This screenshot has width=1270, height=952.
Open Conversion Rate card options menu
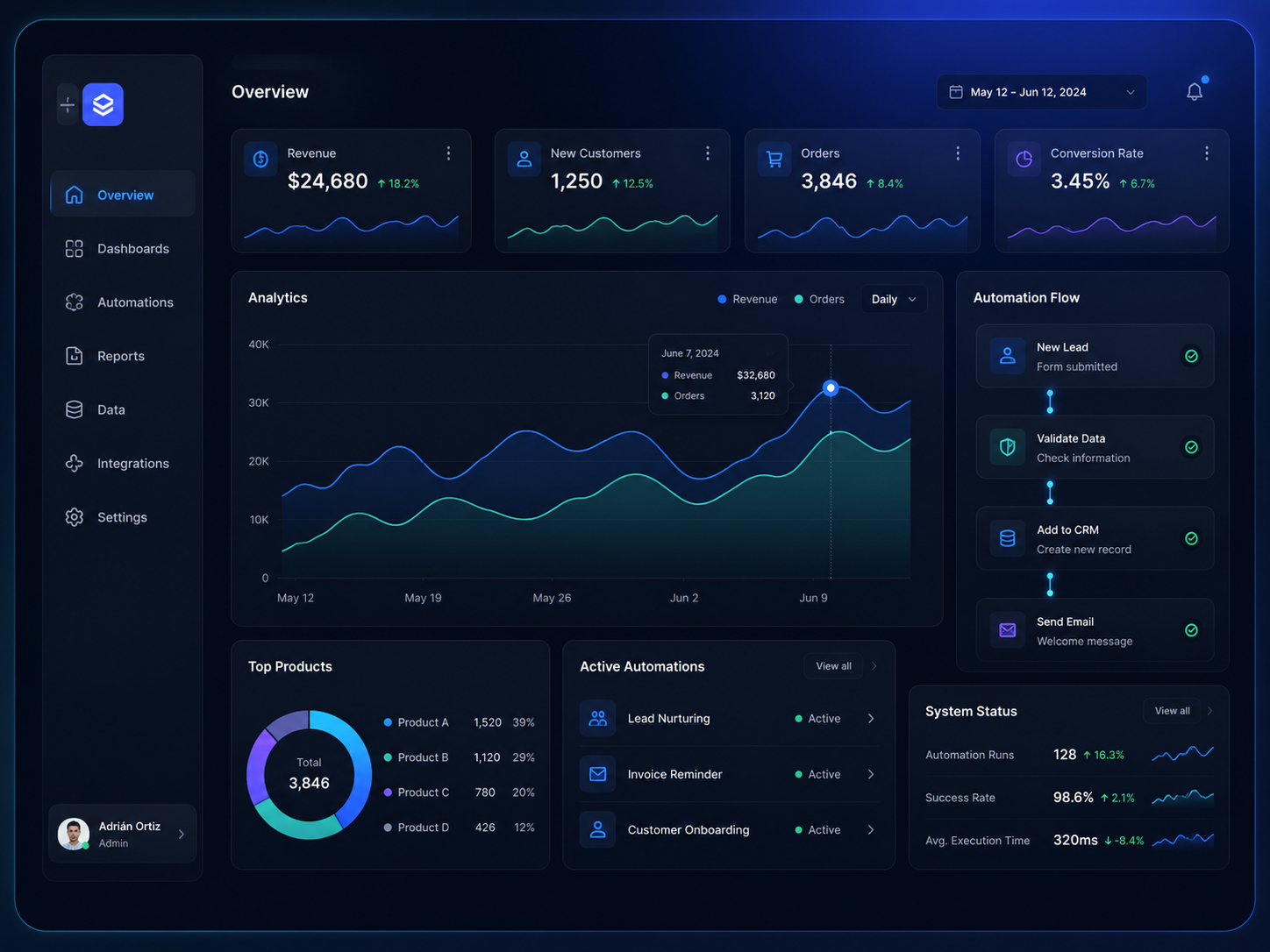pyautogui.click(x=1207, y=153)
